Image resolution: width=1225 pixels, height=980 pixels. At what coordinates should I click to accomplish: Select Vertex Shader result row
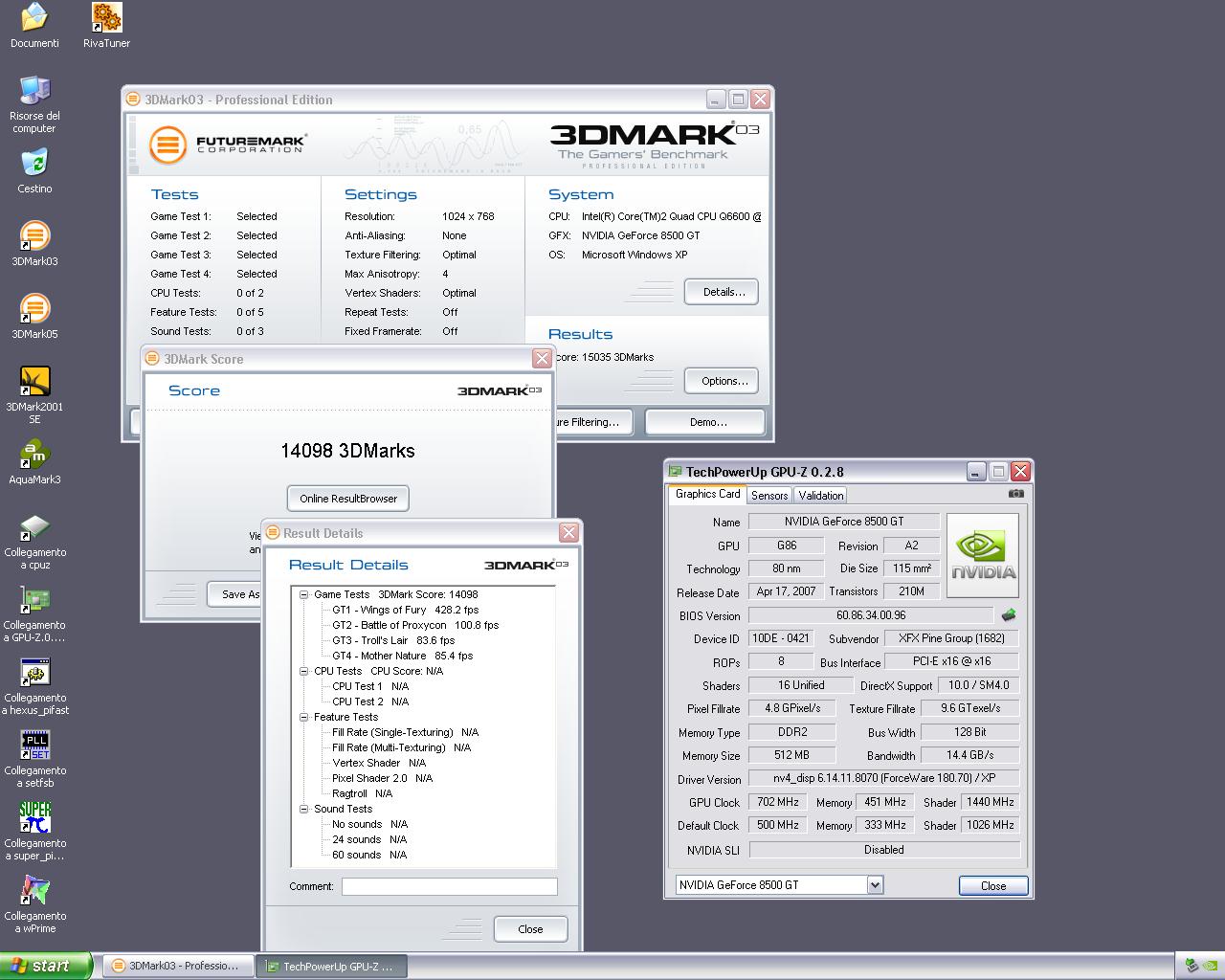379,763
